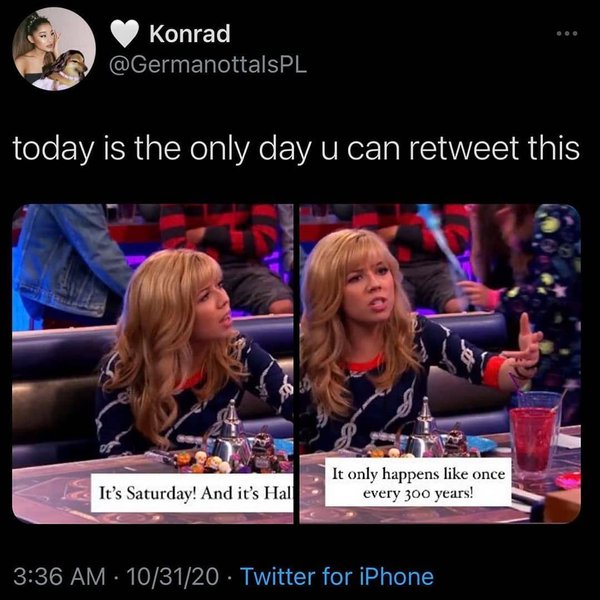Click the Twitter for iPhone source link
The height and width of the screenshot is (600, 600).
(337, 576)
